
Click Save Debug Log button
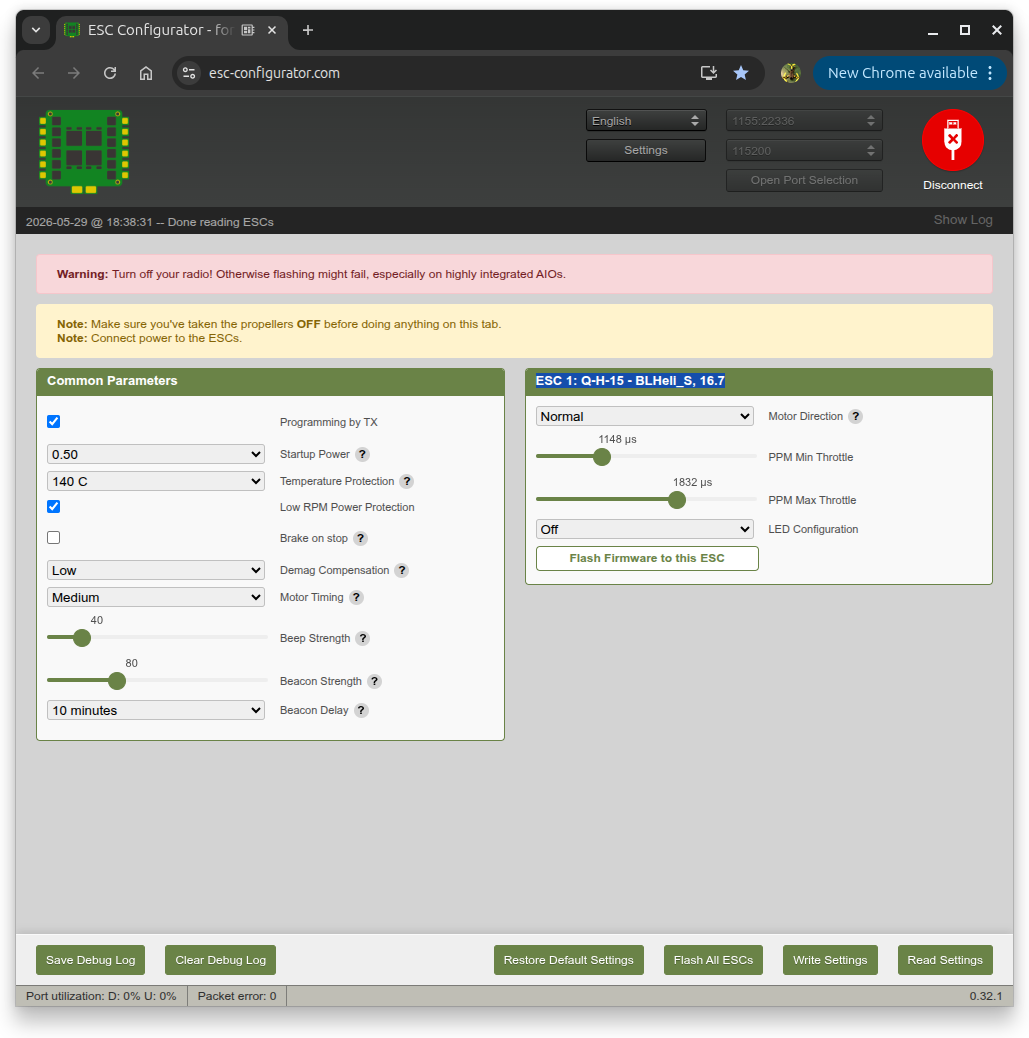(x=90, y=960)
